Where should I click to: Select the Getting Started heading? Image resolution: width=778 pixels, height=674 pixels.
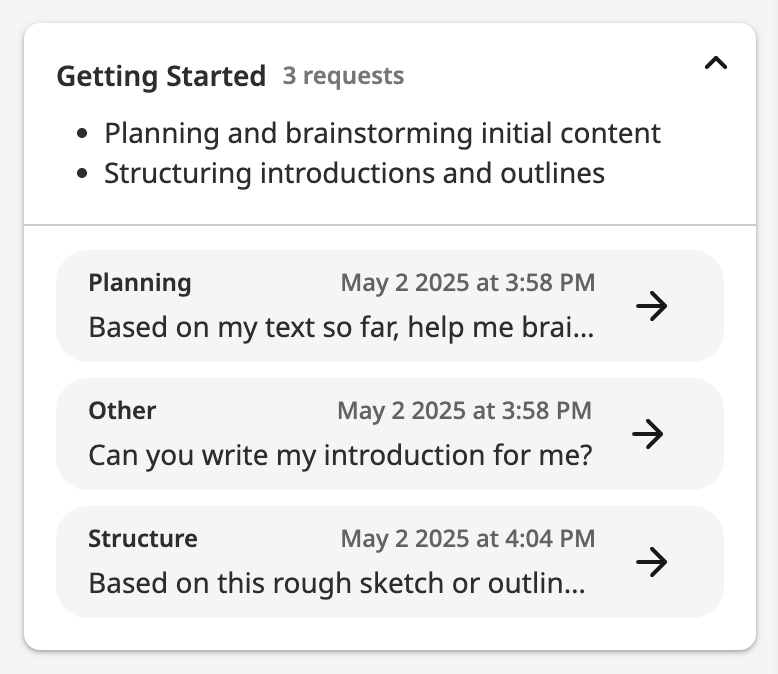click(161, 76)
